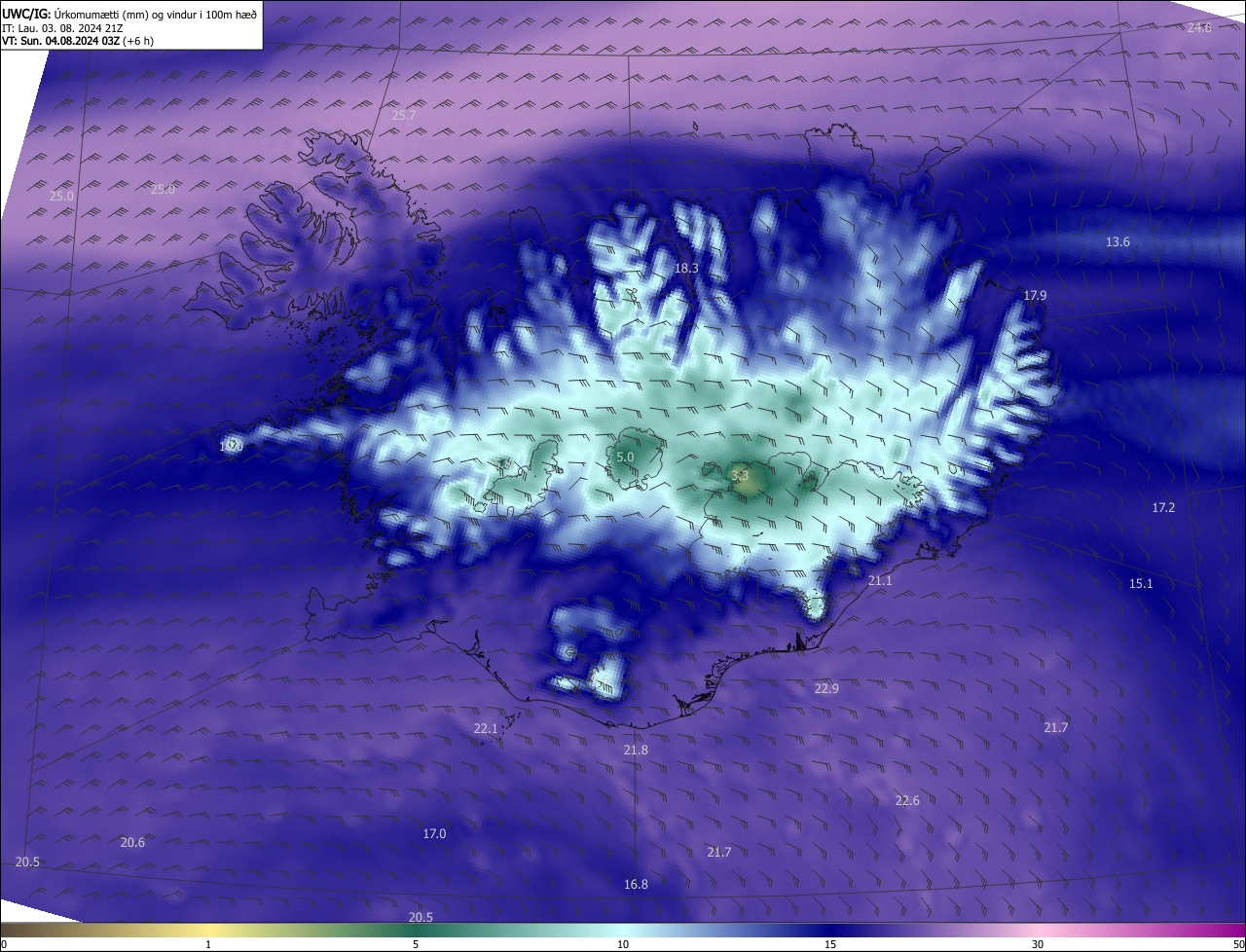Select the 16.8 value label

636,884
